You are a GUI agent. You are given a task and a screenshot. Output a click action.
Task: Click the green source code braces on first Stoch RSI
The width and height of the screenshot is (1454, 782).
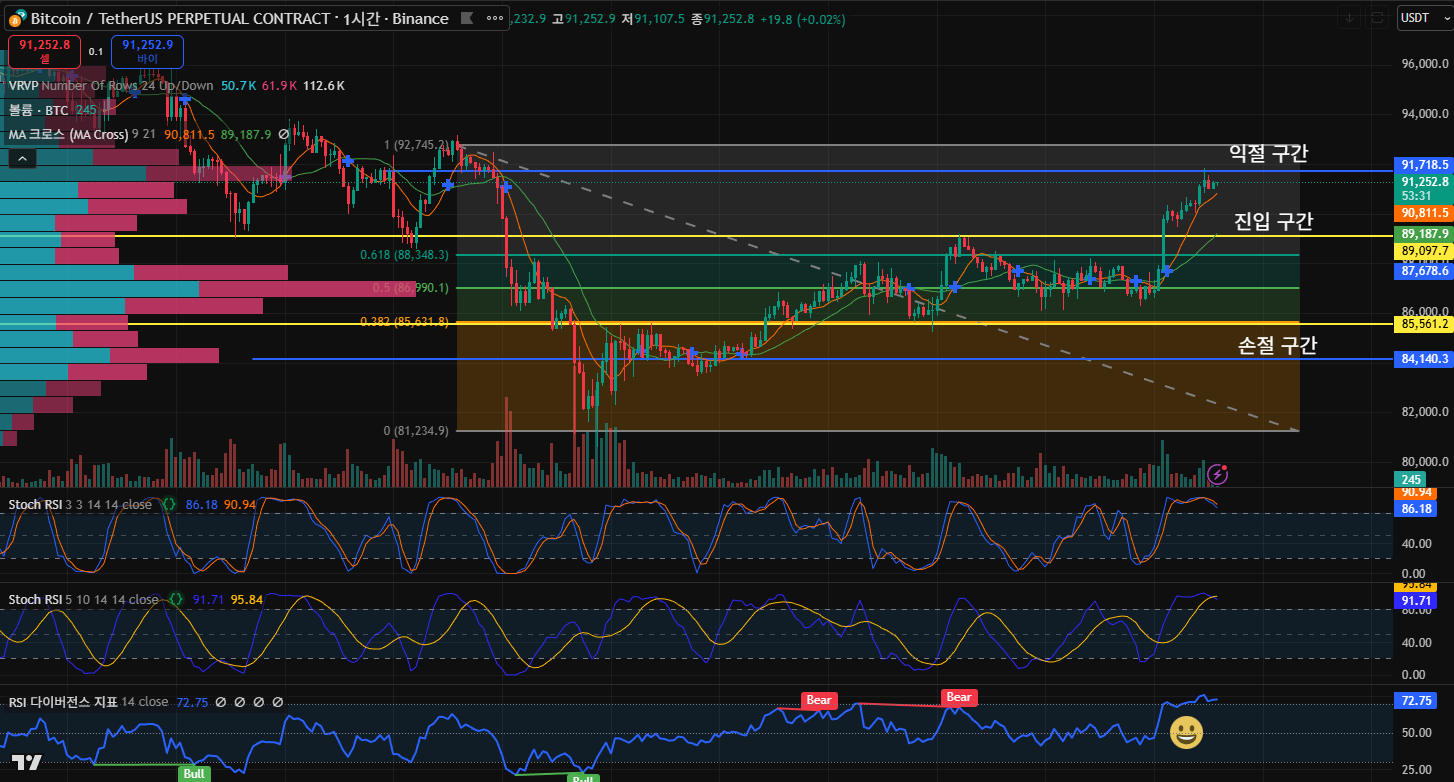pyautogui.click(x=169, y=505)
